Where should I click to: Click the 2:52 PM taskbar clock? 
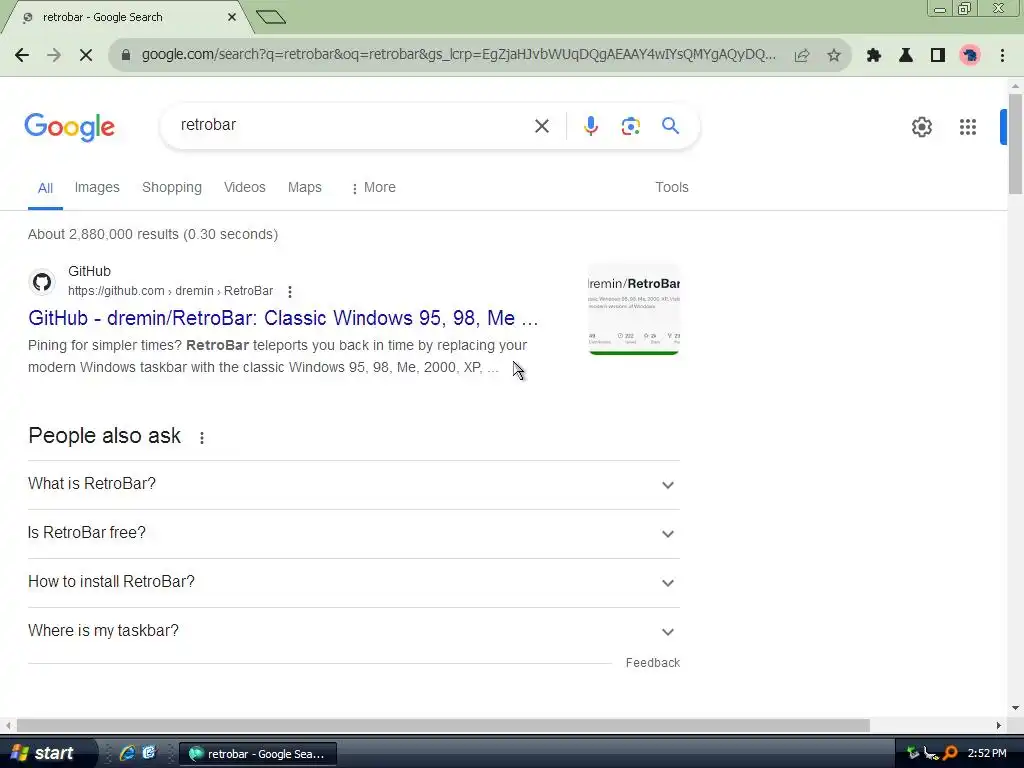(x=986, y=754)
